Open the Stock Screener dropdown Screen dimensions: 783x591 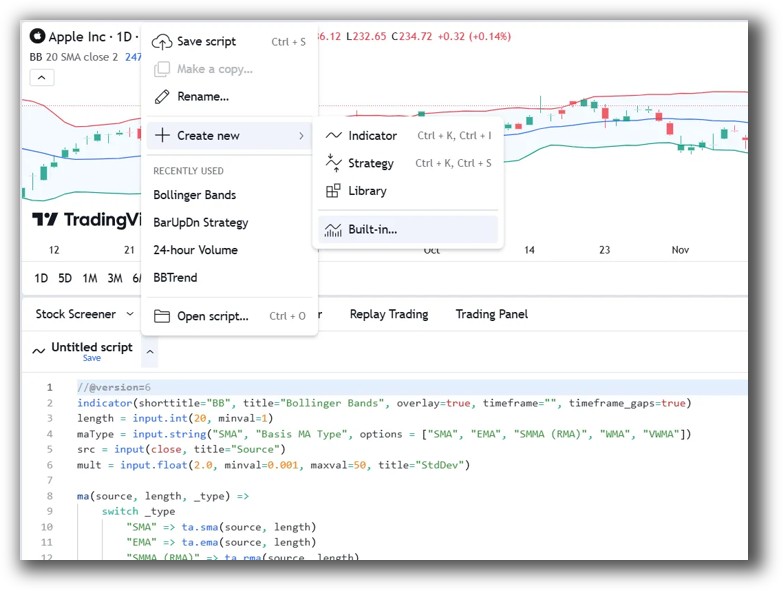pos(84,314)
